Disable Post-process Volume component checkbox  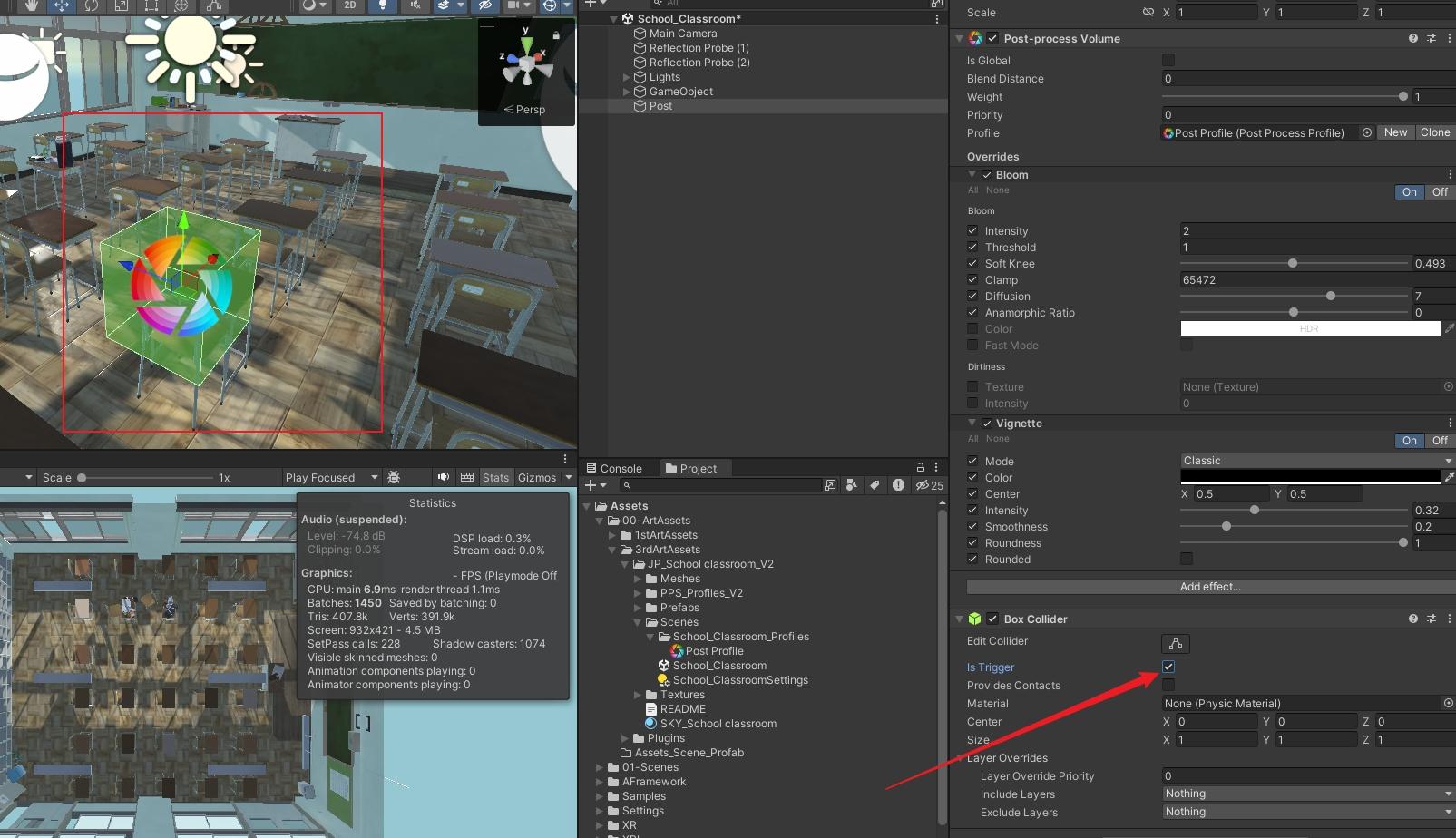[x=992, y=38]
